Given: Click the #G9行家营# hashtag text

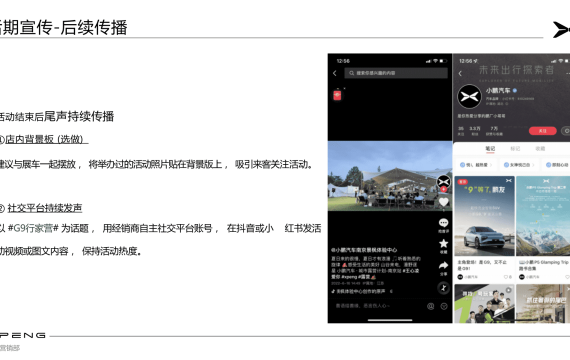Looking at the screenshot, I should [x=33, y=228].
